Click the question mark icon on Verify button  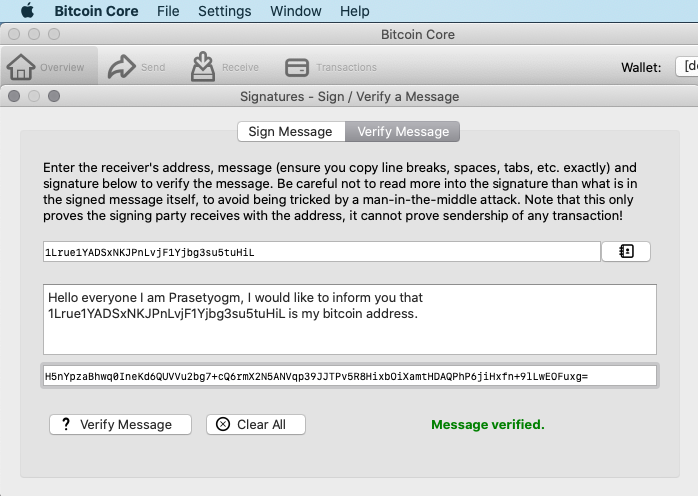pos(66,424)
